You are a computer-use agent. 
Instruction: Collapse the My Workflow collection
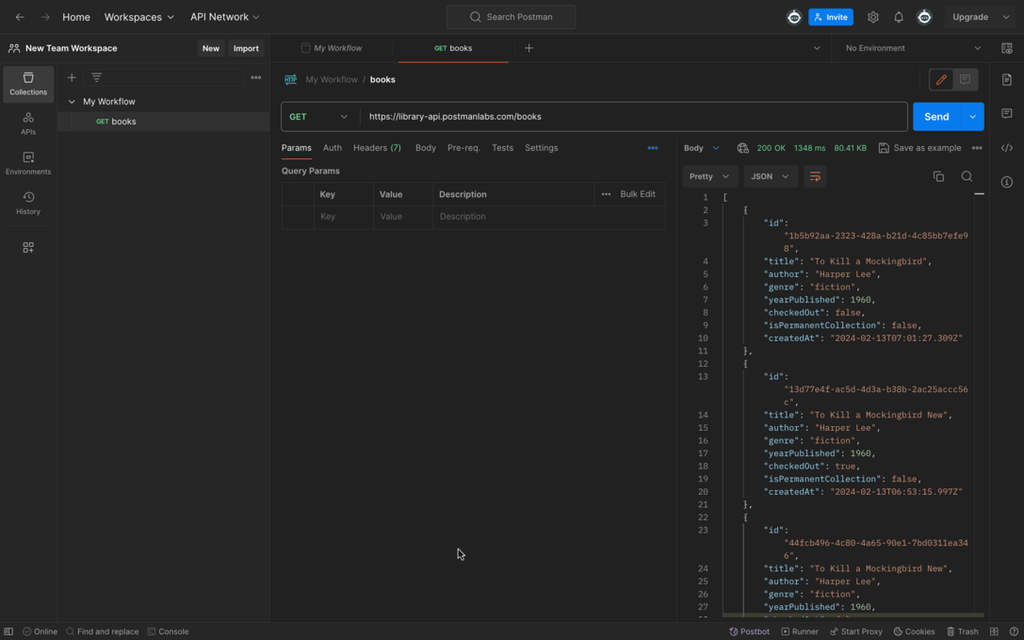(x=72, y=102)
